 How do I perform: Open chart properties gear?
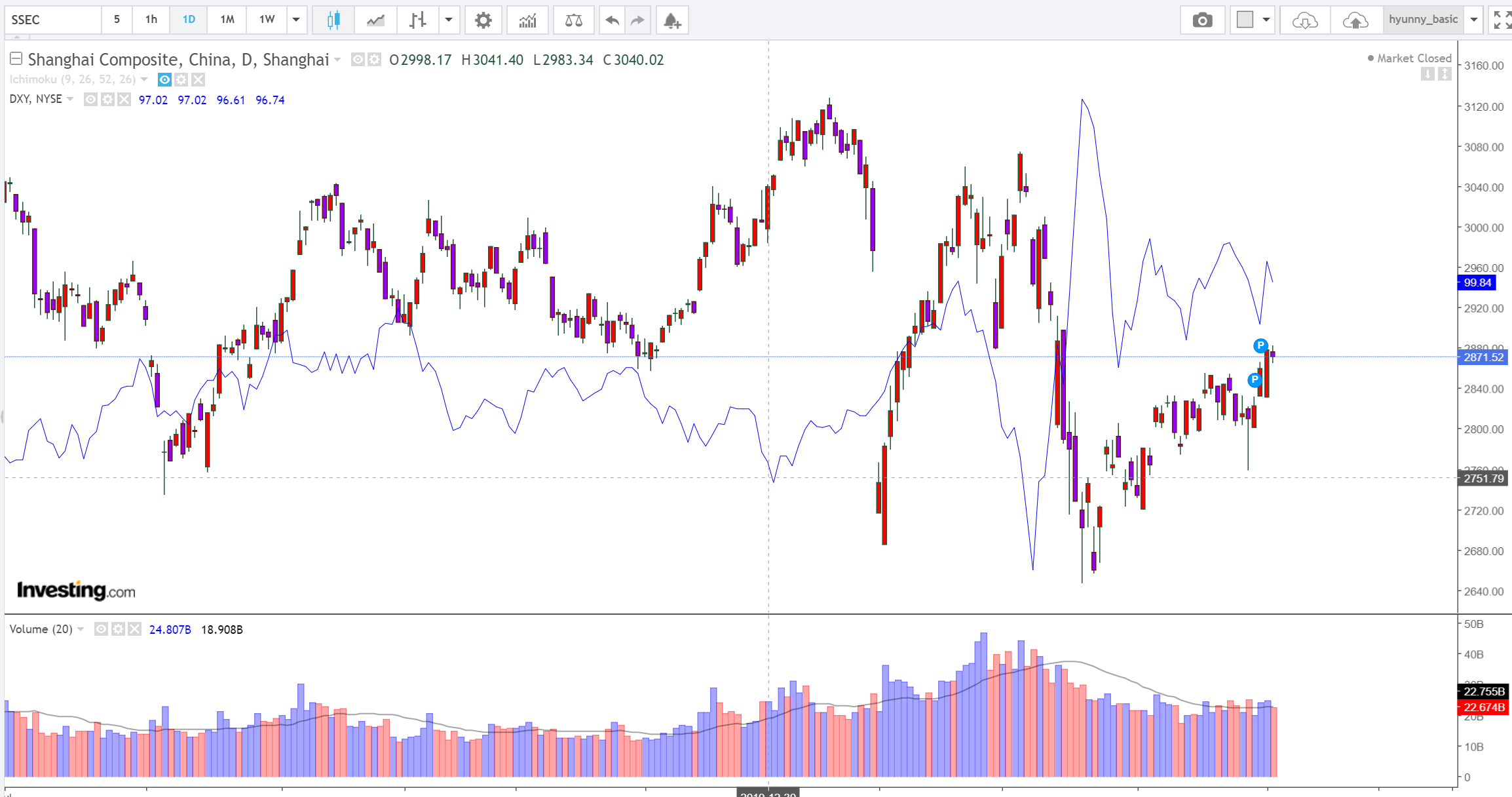(x=483, y=20)
